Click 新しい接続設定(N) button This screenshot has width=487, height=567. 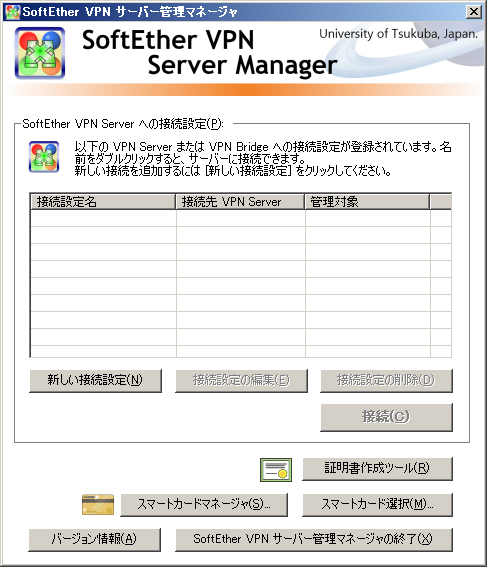coord(95,380)
